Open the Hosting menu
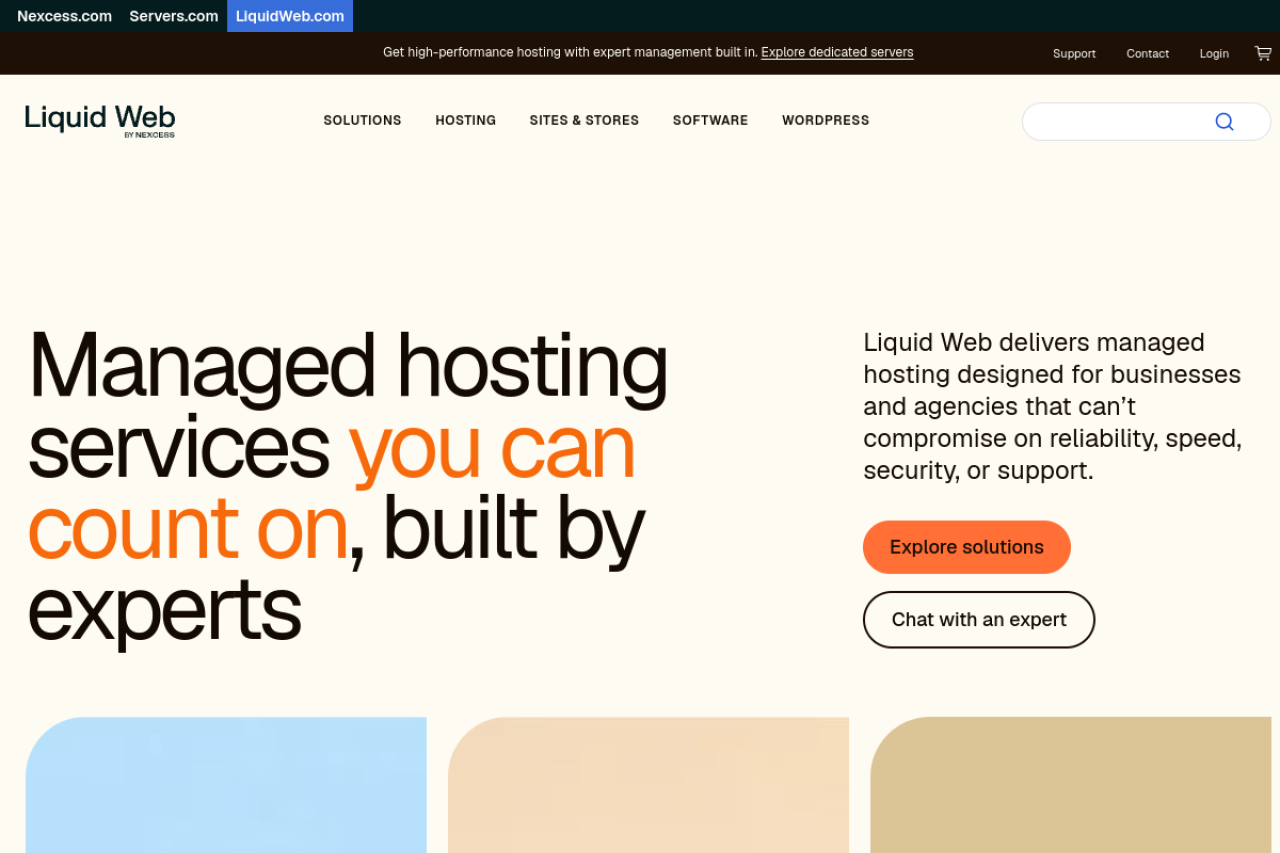The height and width of the screenshot is (853, 1280). click(466, 120)
